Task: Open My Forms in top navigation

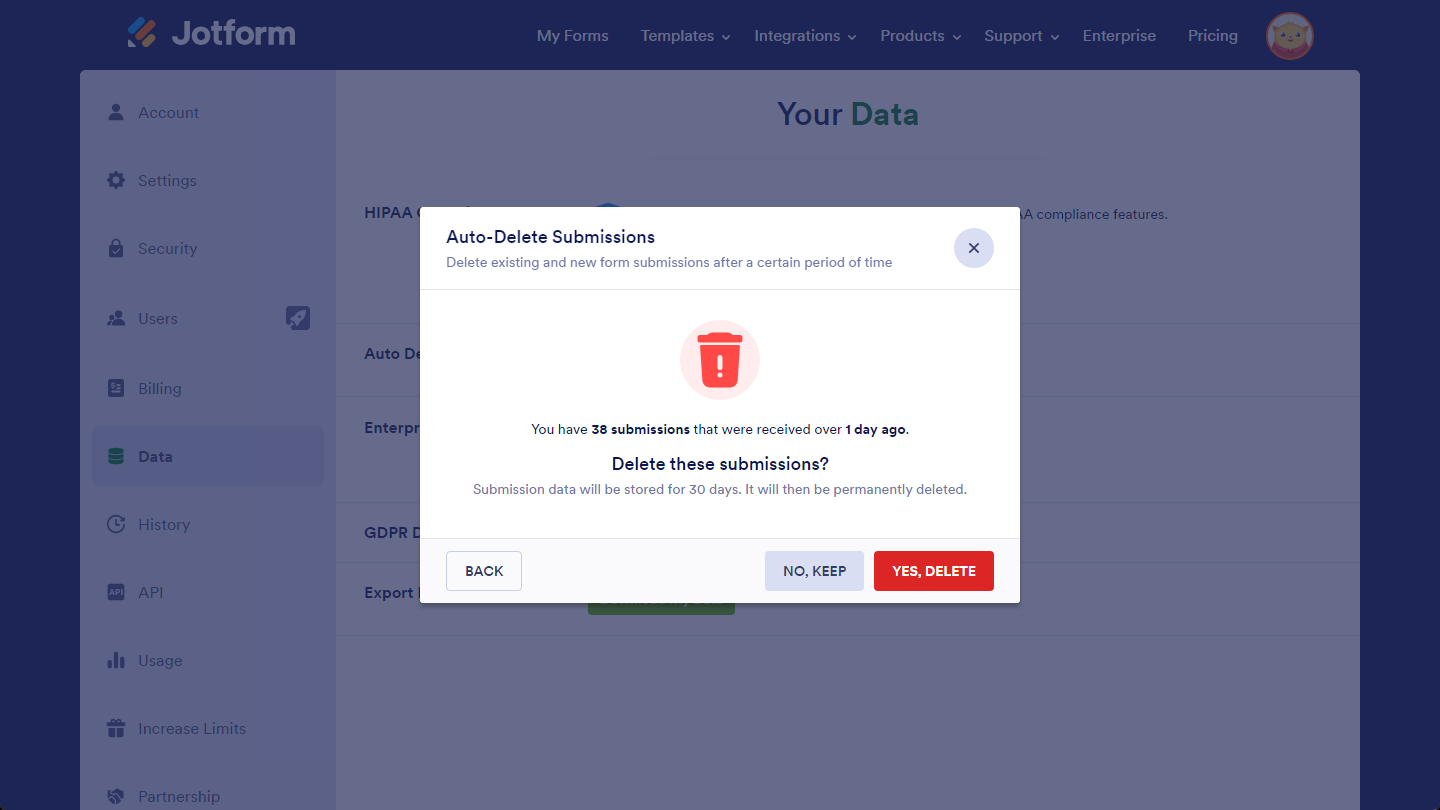Action: pos(573,36)
